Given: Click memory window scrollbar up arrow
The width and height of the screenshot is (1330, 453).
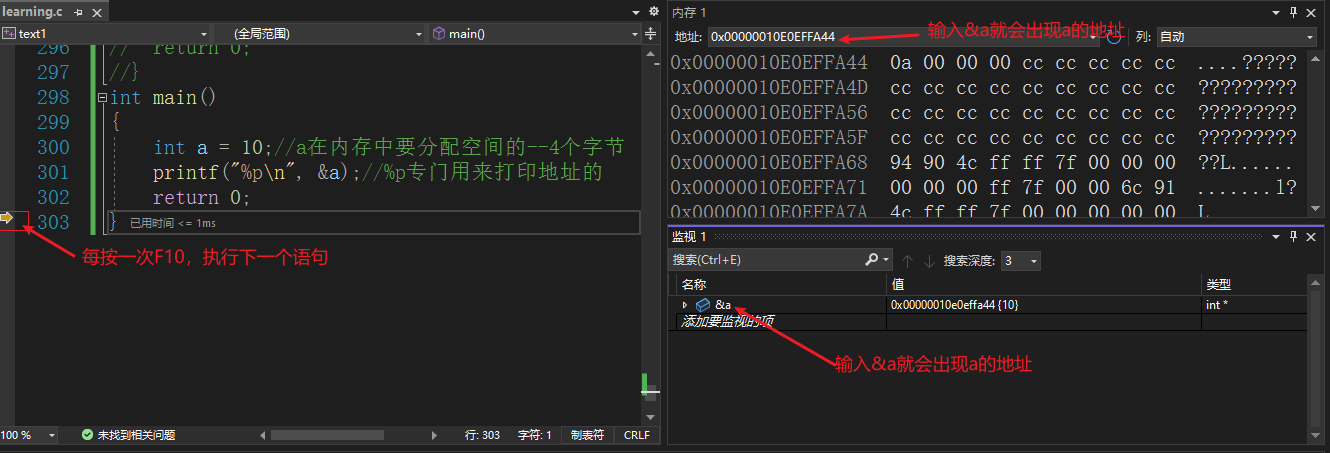Looking at the screenshot, I should (x=1316, y=58).
